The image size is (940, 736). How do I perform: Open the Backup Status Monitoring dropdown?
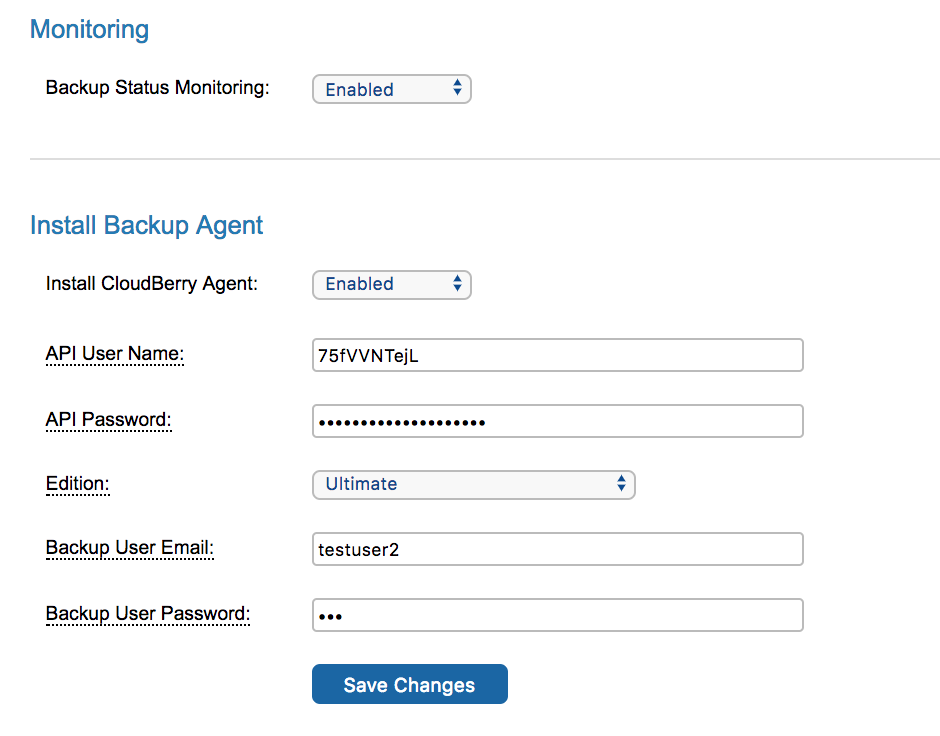391,89
